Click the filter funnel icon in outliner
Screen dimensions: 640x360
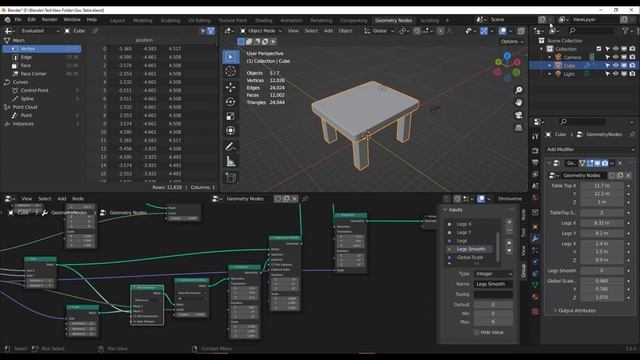625,31
